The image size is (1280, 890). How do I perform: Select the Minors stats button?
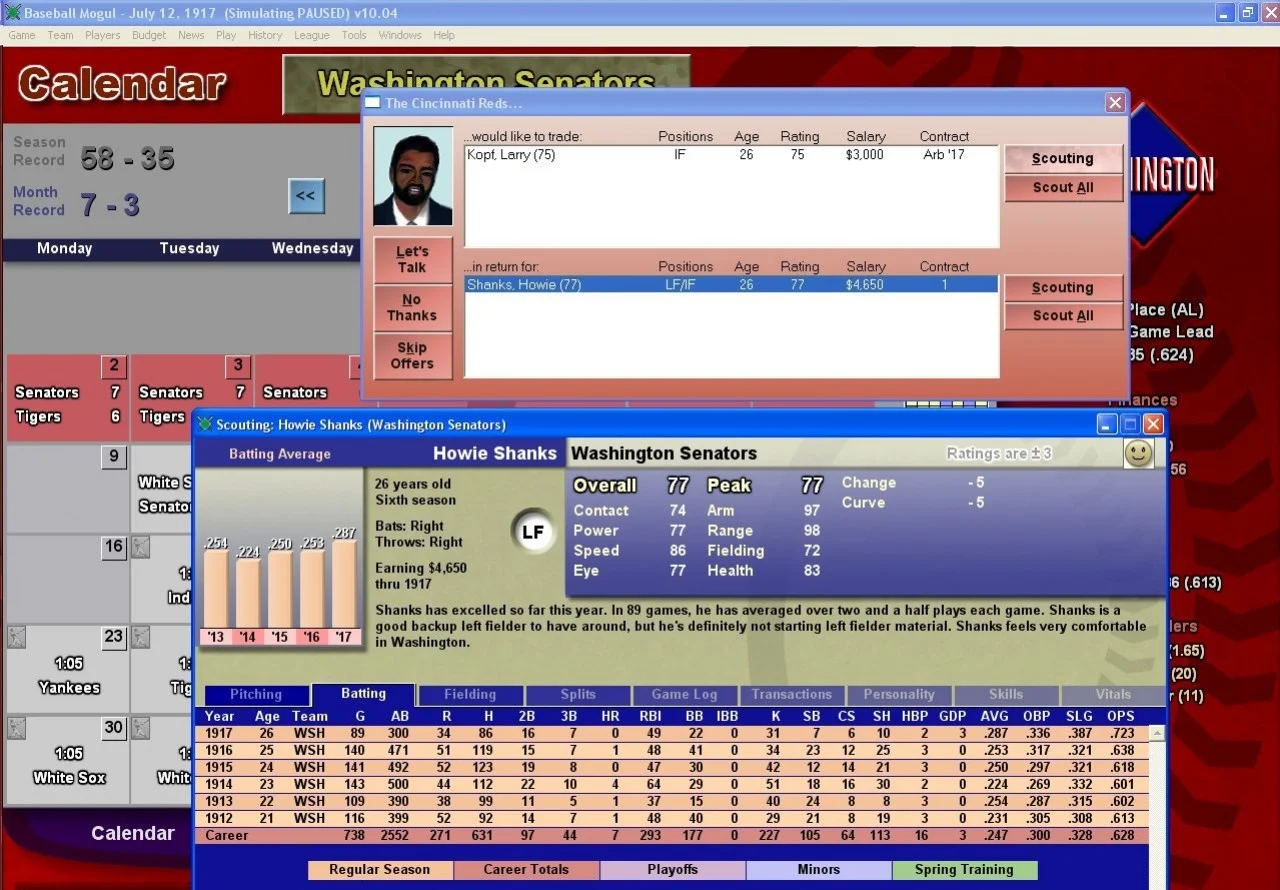pyautogui.click(x=819, y=870)
